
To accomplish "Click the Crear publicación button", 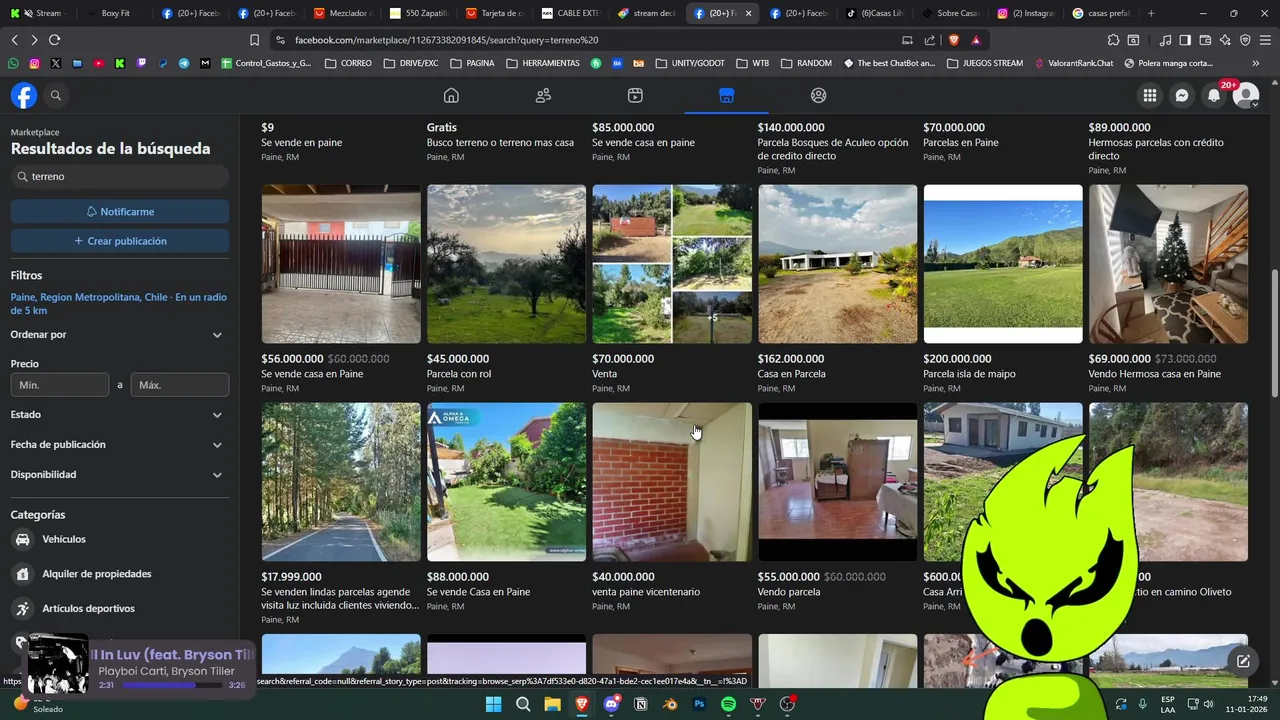I will (120, 241).
